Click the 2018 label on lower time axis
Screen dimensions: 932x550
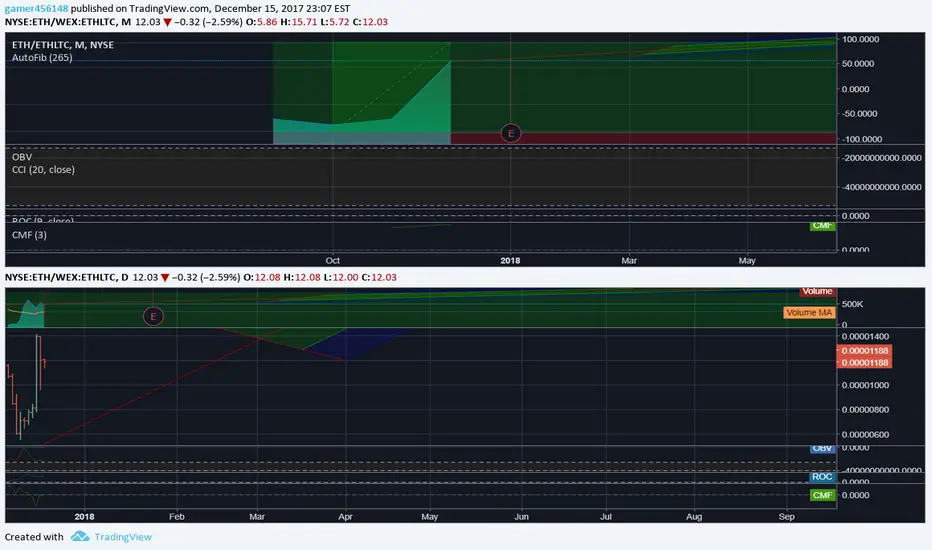click(84, 516)
